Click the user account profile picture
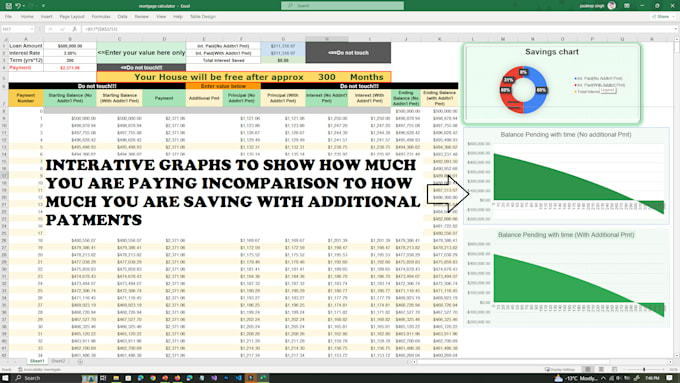 [x=611, y=6]
